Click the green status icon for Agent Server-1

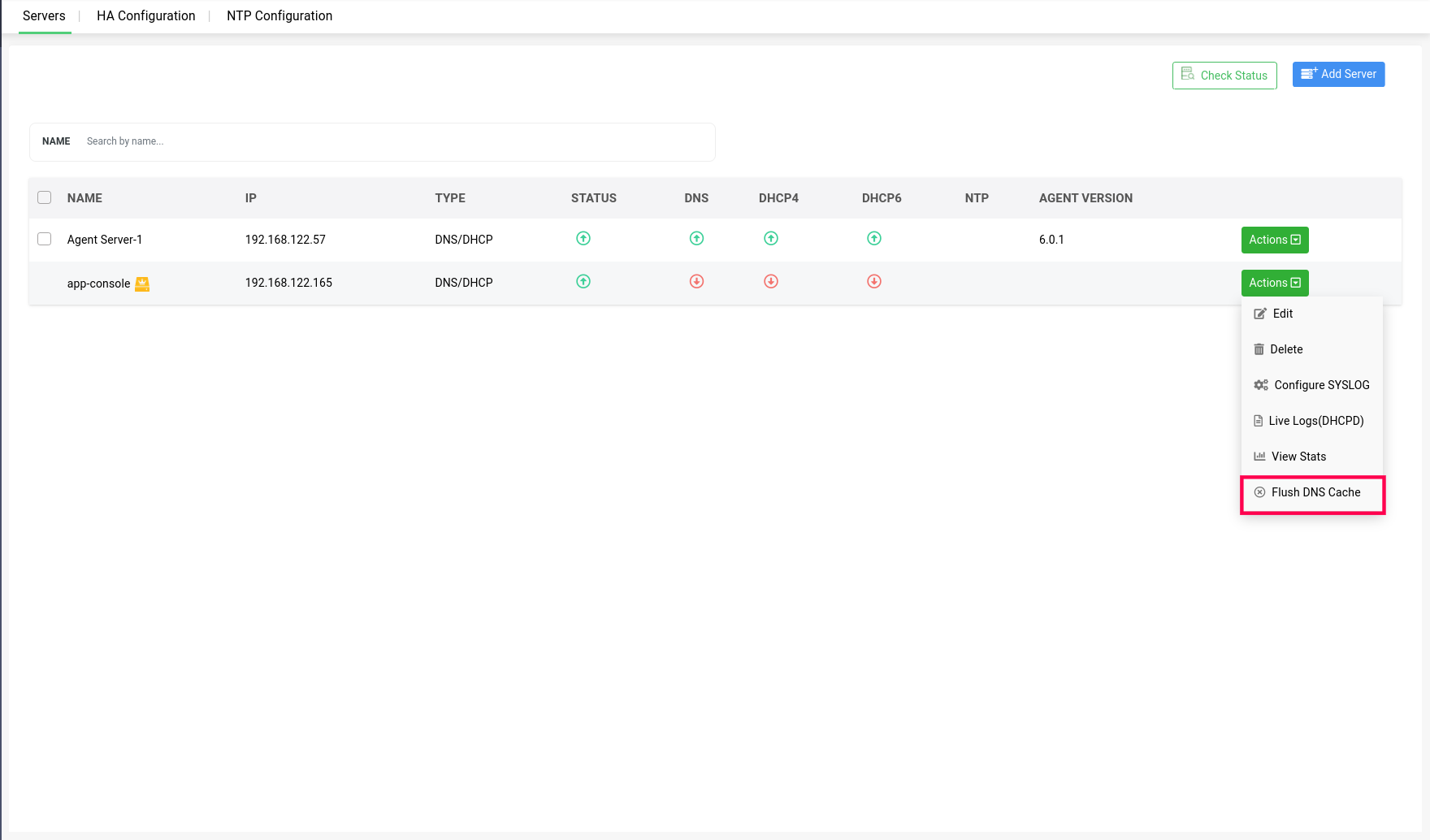(x=583, y=239)
